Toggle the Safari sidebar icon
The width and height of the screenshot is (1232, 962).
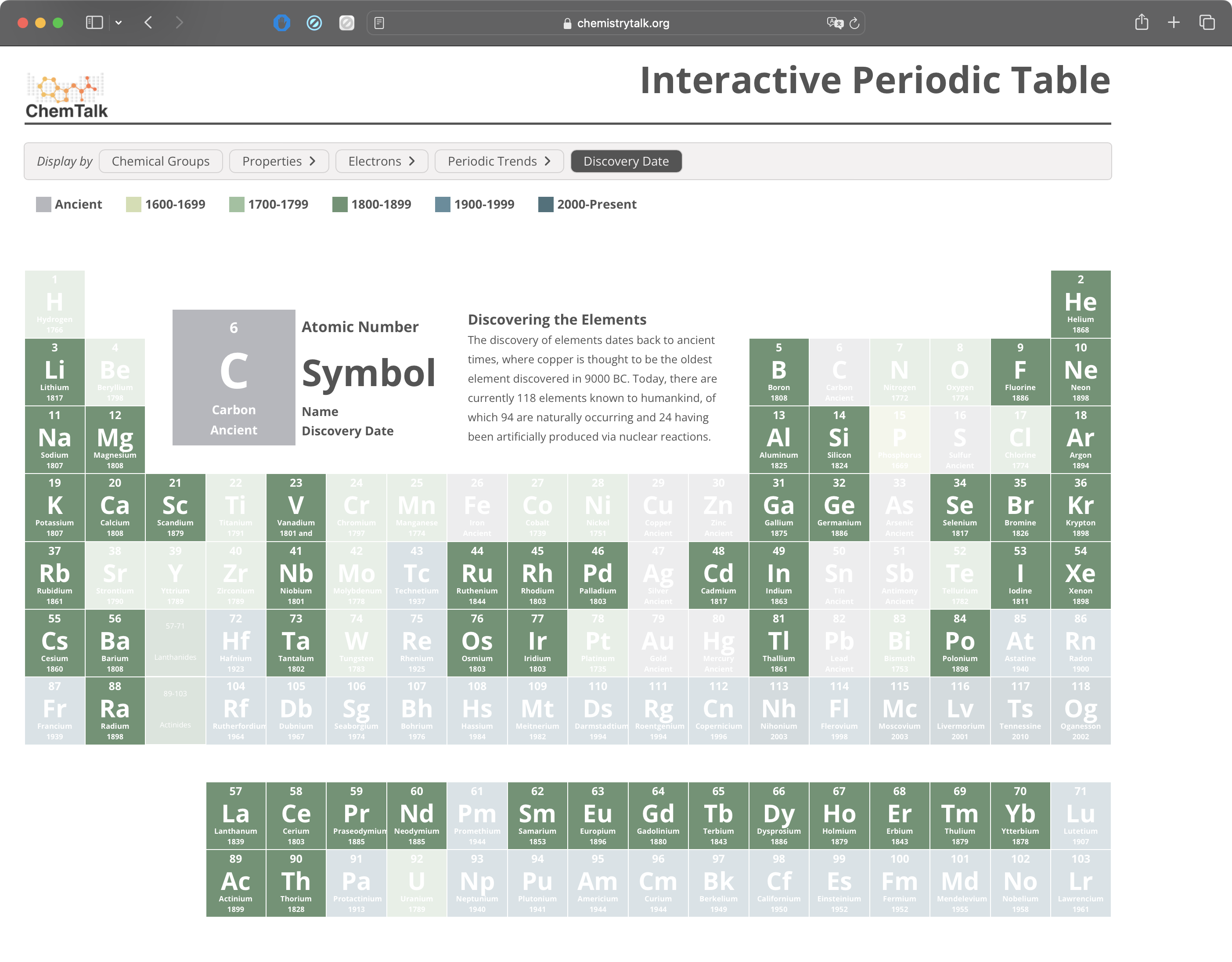click(94, 22)
